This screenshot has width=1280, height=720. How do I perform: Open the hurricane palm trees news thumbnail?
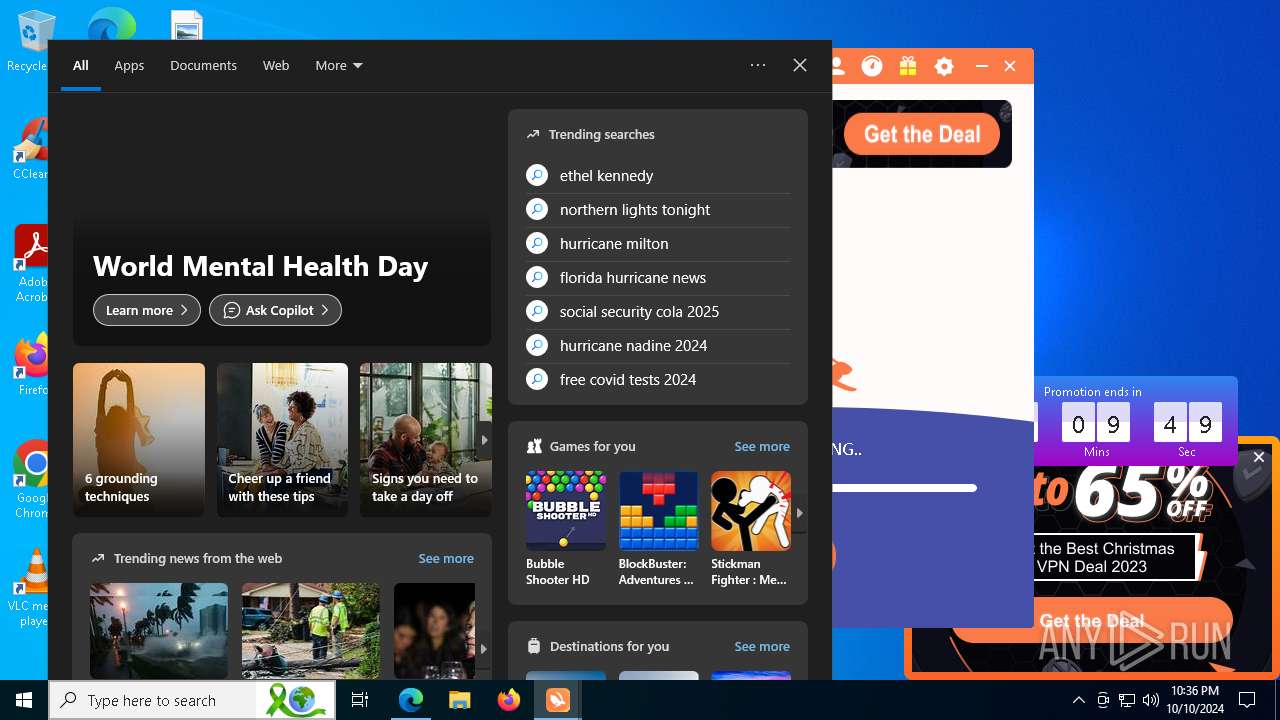pyautogui.click(x=159, y=631)
